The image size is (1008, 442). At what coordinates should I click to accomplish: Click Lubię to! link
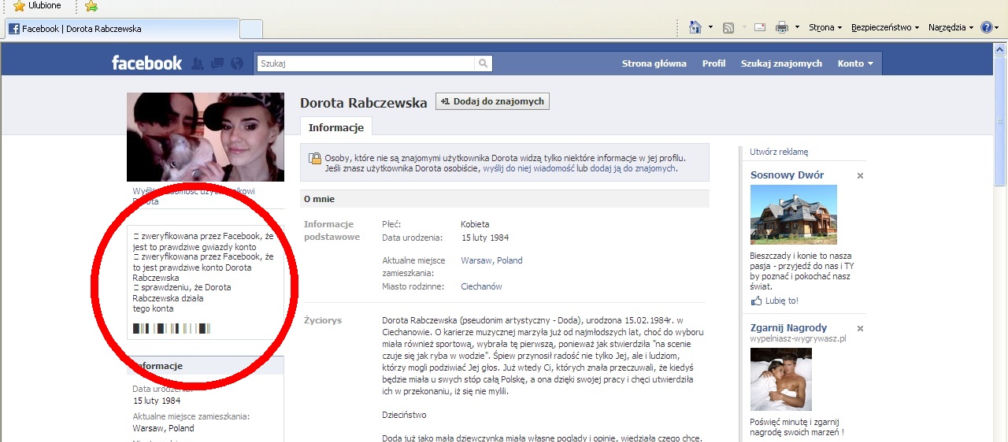coord(781,301)
